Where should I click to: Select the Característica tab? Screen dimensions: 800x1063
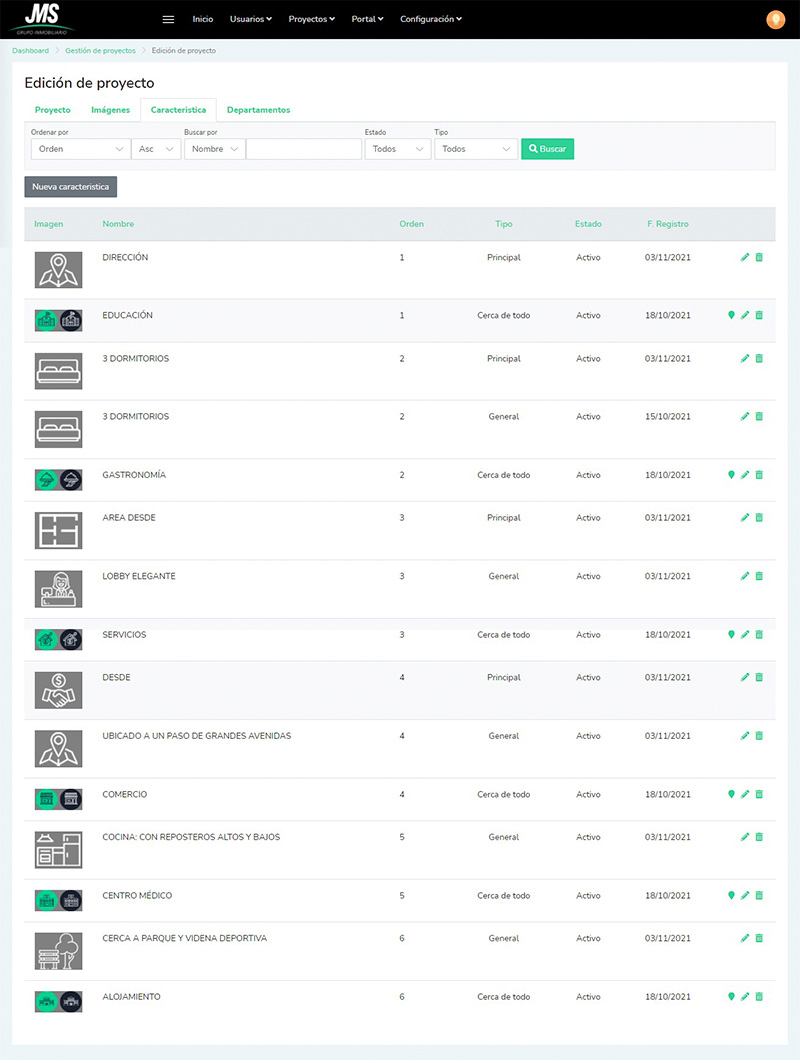[x=178, y=110]
